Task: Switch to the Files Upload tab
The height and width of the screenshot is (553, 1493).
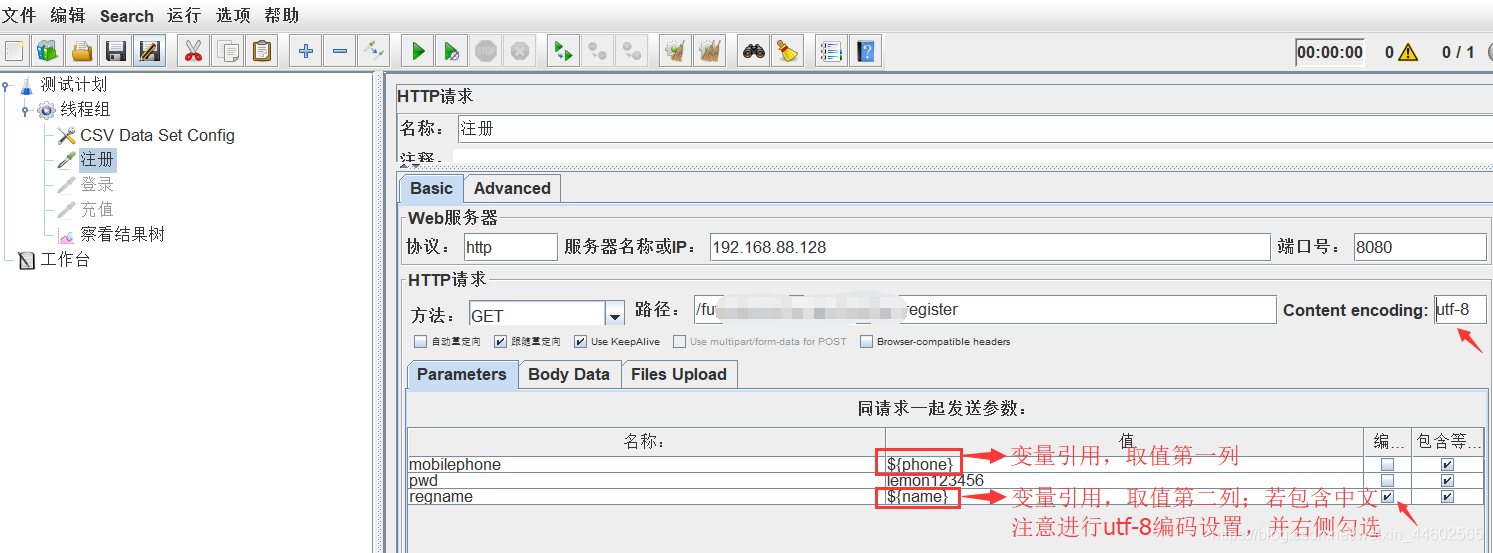Action: pyautogui.click(x=679, y=374)
